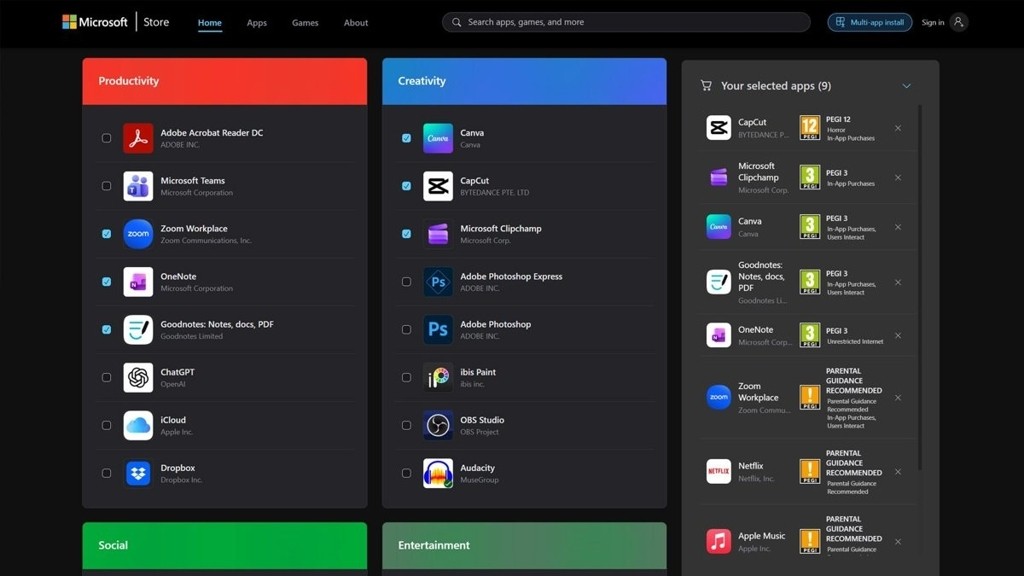Click the user account profile icon

959,22
